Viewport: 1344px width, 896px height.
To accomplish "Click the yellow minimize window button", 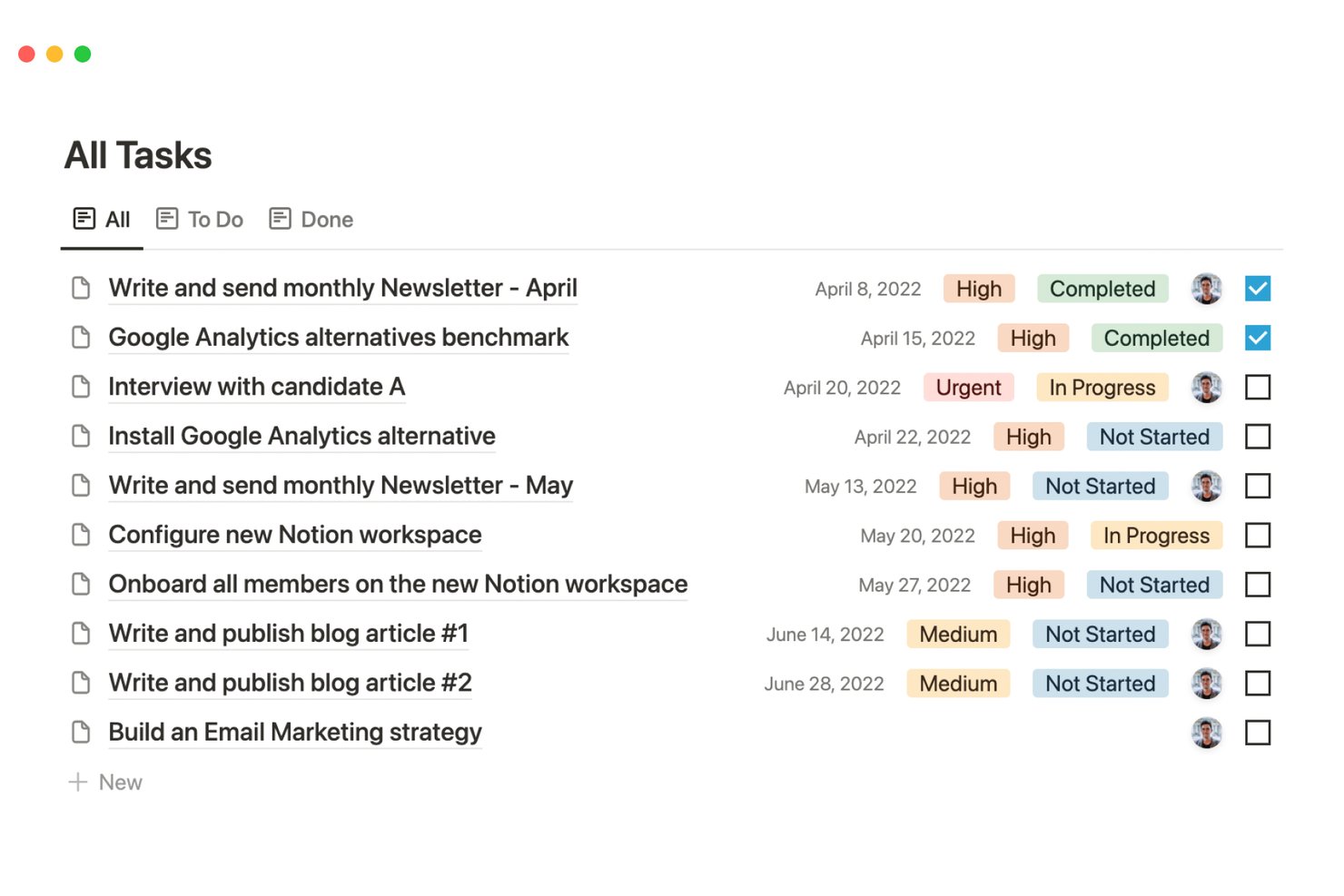I will coord(54,54).
